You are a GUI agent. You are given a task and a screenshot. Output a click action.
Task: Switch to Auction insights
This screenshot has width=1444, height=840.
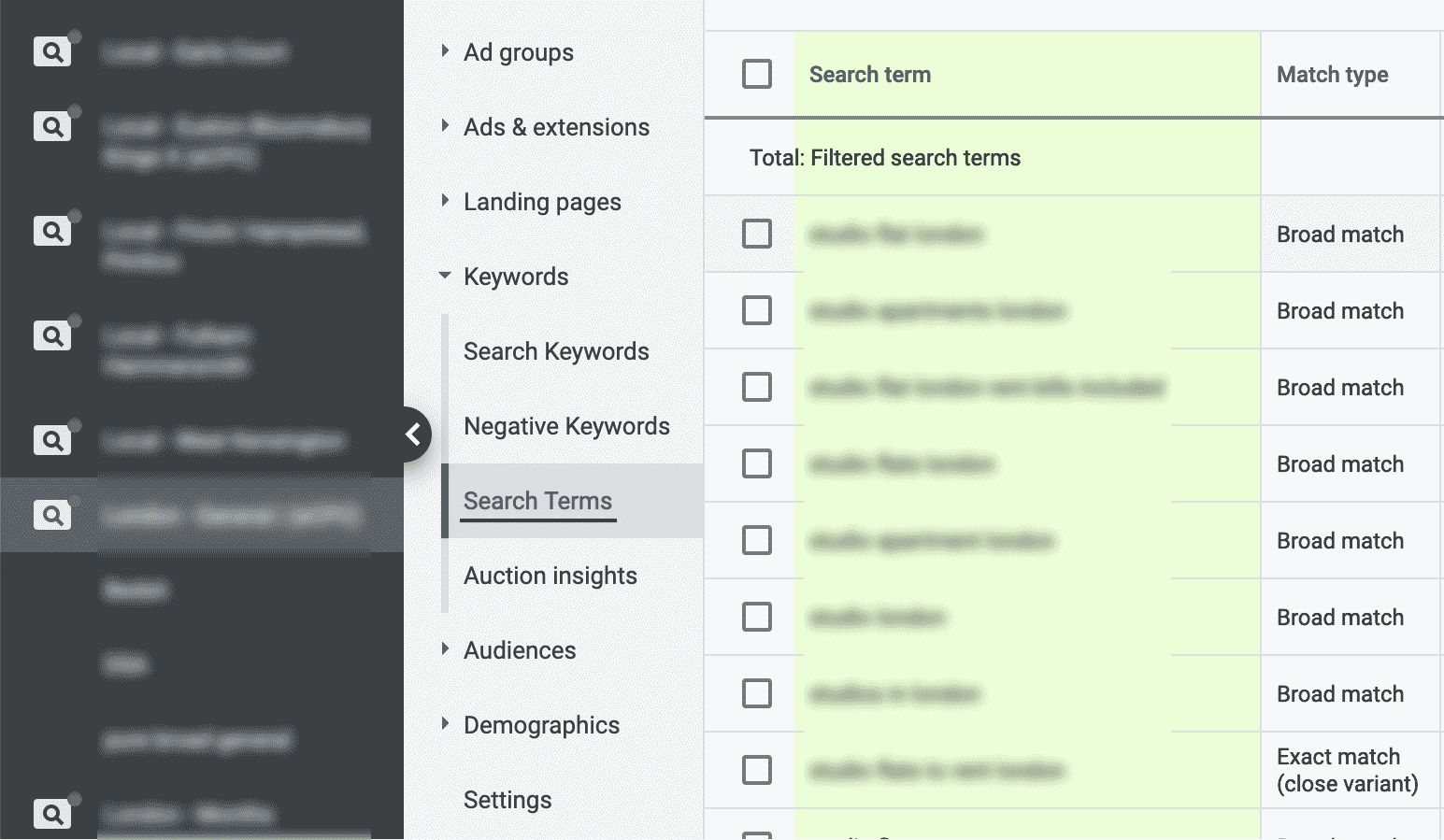[x=550, y=576]
